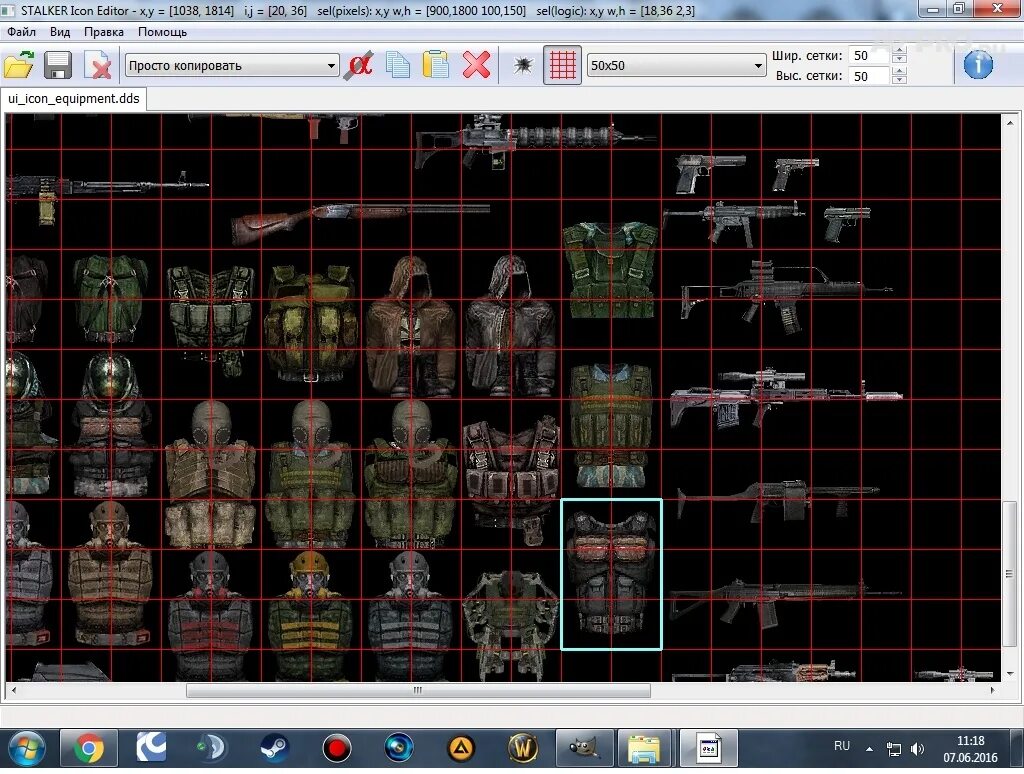The image size is (1024, 774).
Task: Click the horizontal scrollbar left arrow
Action: coord(13,690)
